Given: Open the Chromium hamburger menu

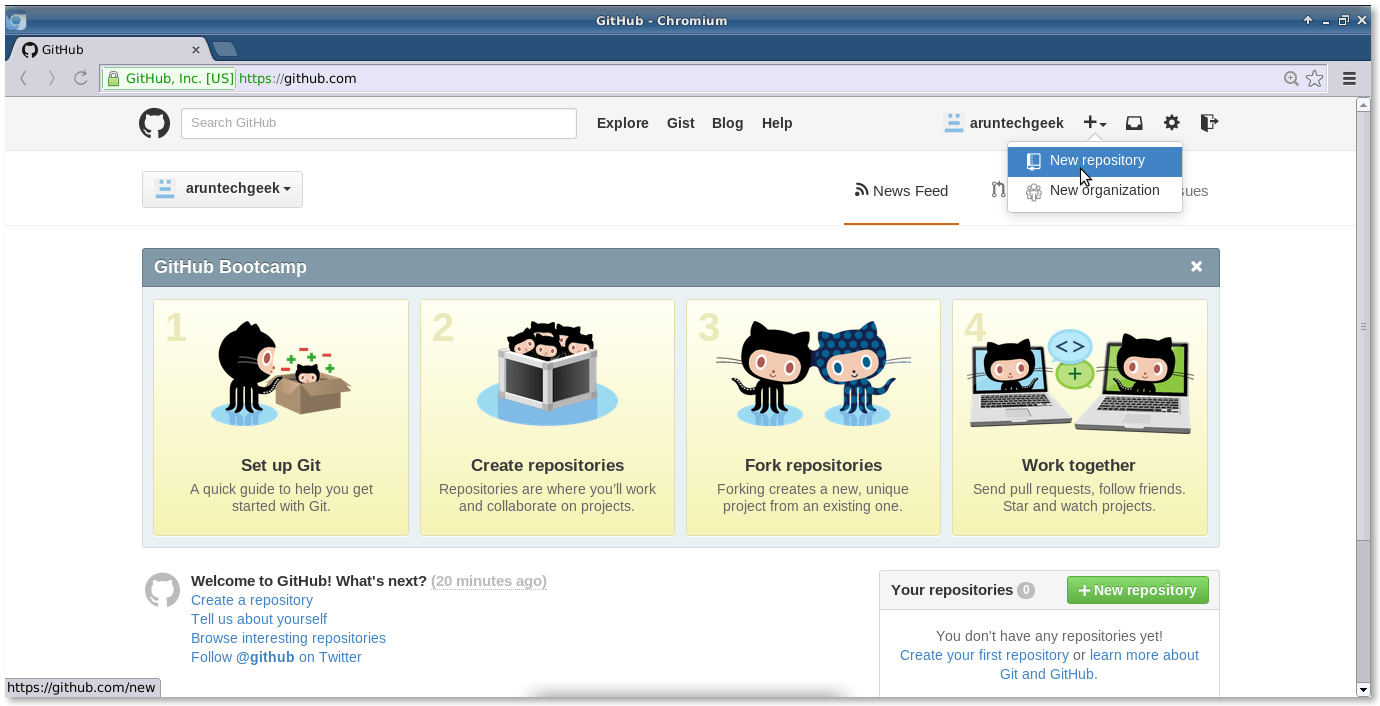Looking at the screenshot, I should (1349, 78).
